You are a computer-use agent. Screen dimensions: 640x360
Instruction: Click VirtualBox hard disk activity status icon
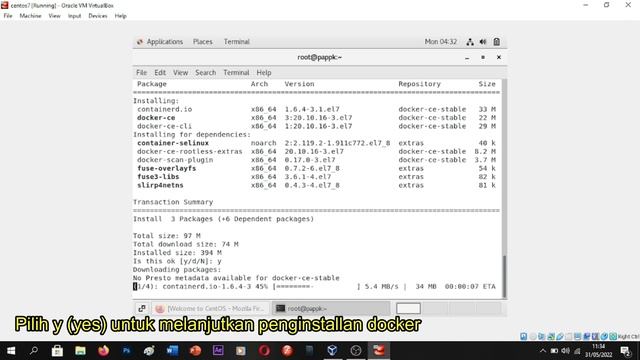pos(524,336)
